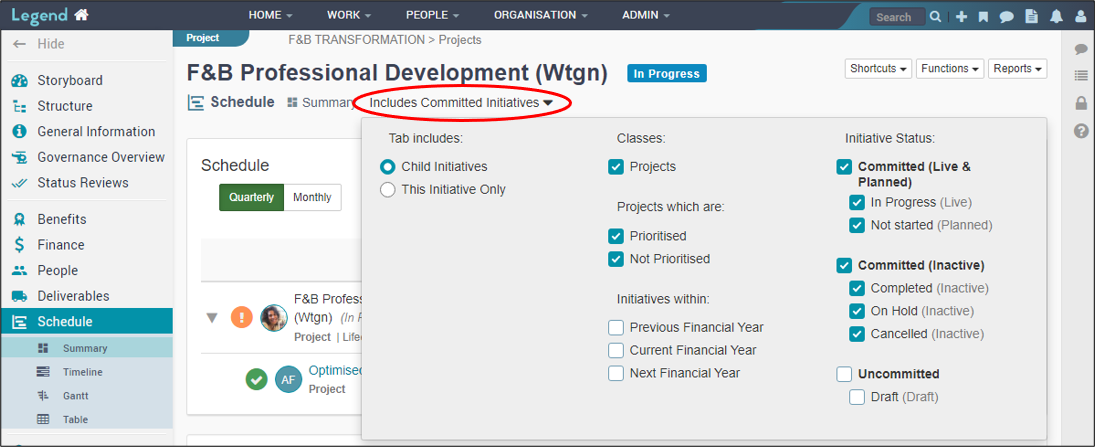This screenshot has height=447, width=1095.
Task: Uncheck the Projects class checkbox
Action: point(616,167)
